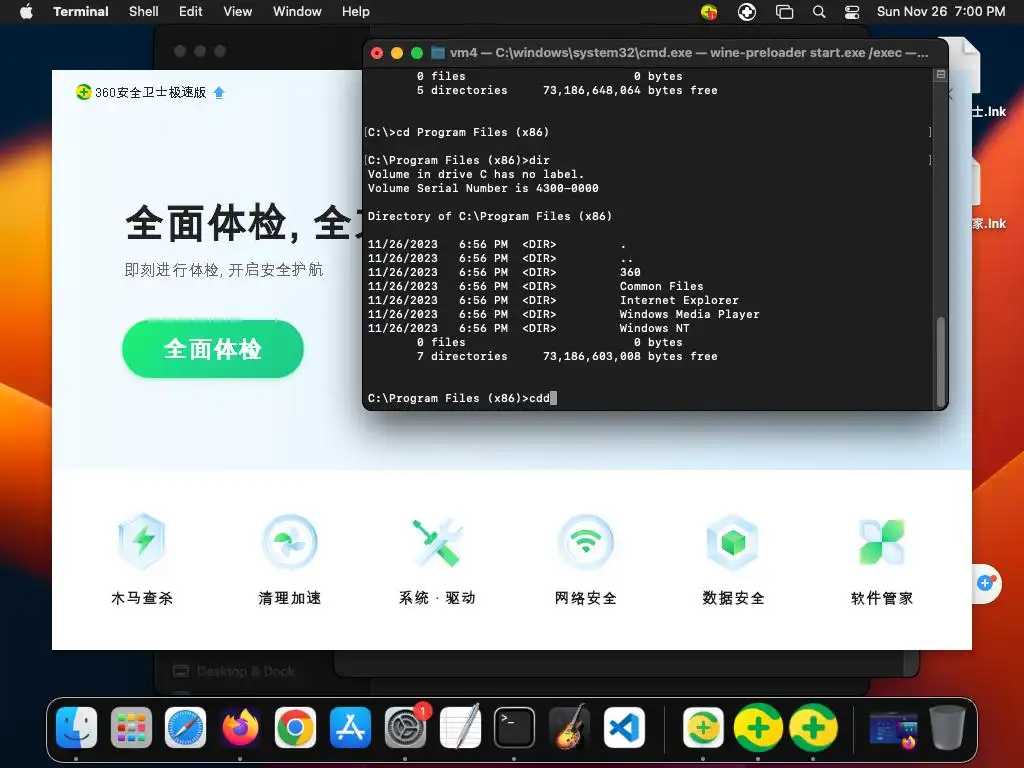This screenshot has height=768, width=1024.
Task: Click the 'Volume Serial Number is 4300-0000' line
Action: click(x=483, y=188)
